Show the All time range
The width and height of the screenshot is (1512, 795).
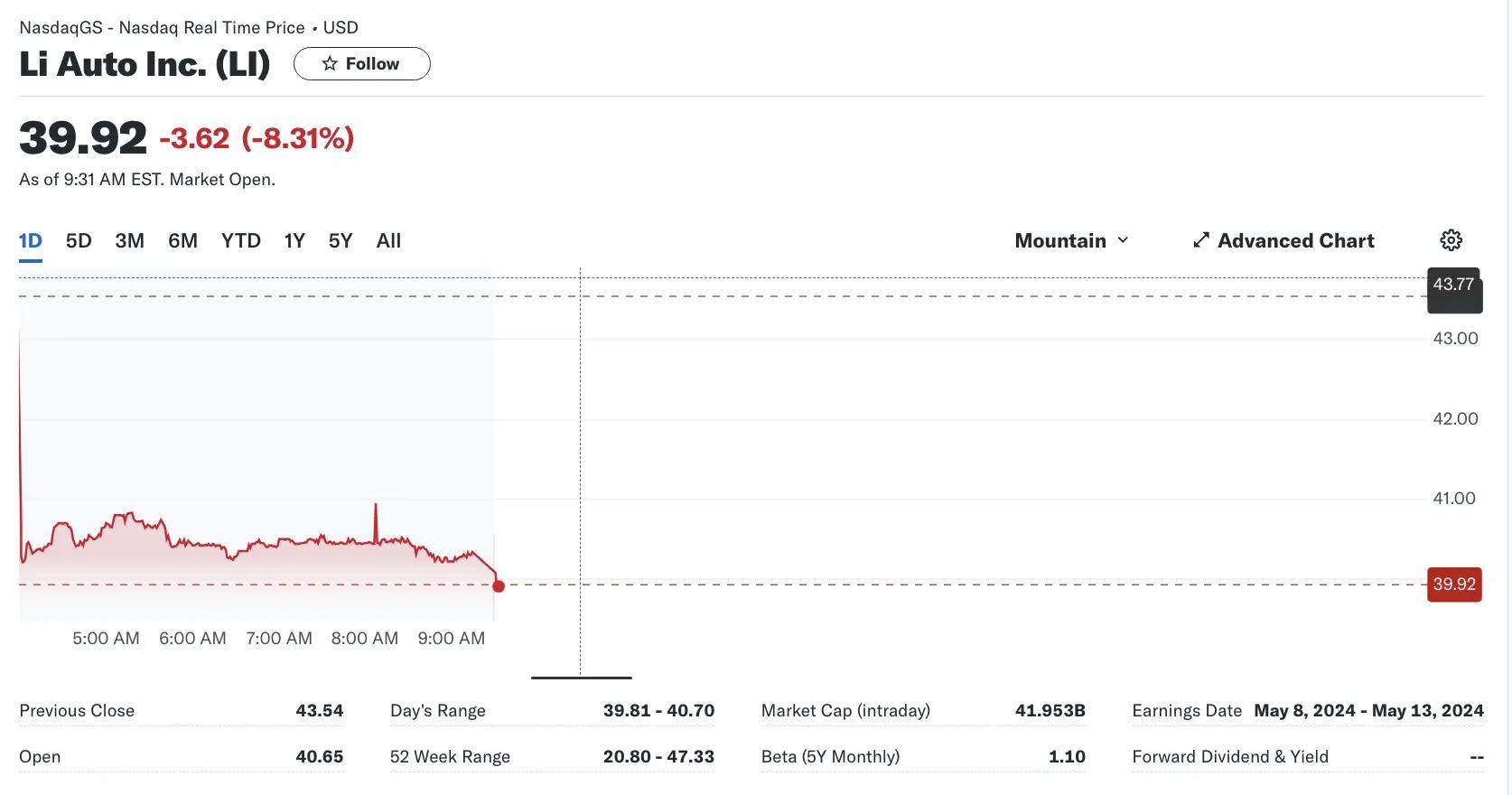[388, 240]
